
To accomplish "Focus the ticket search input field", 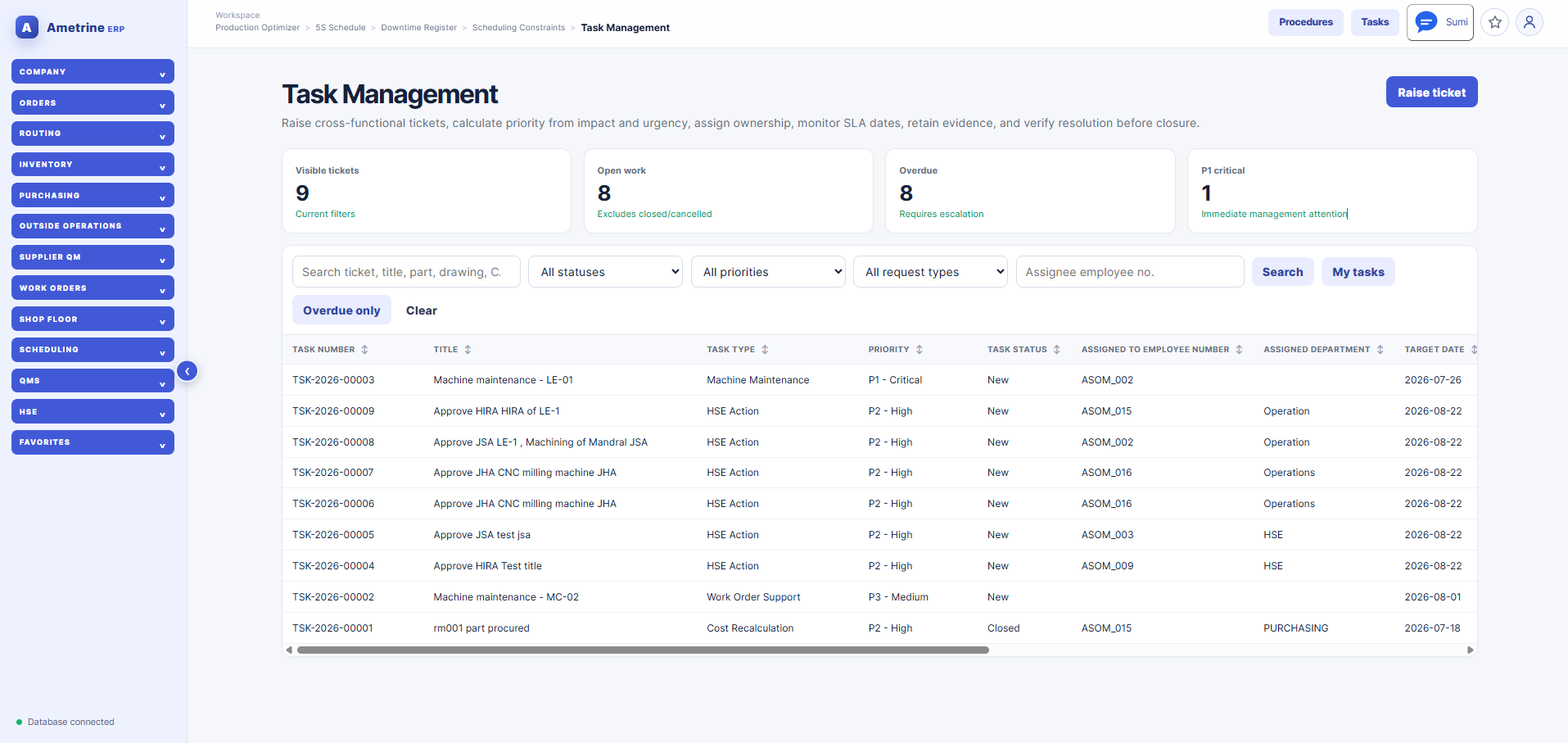I will (x=406, y=272).
